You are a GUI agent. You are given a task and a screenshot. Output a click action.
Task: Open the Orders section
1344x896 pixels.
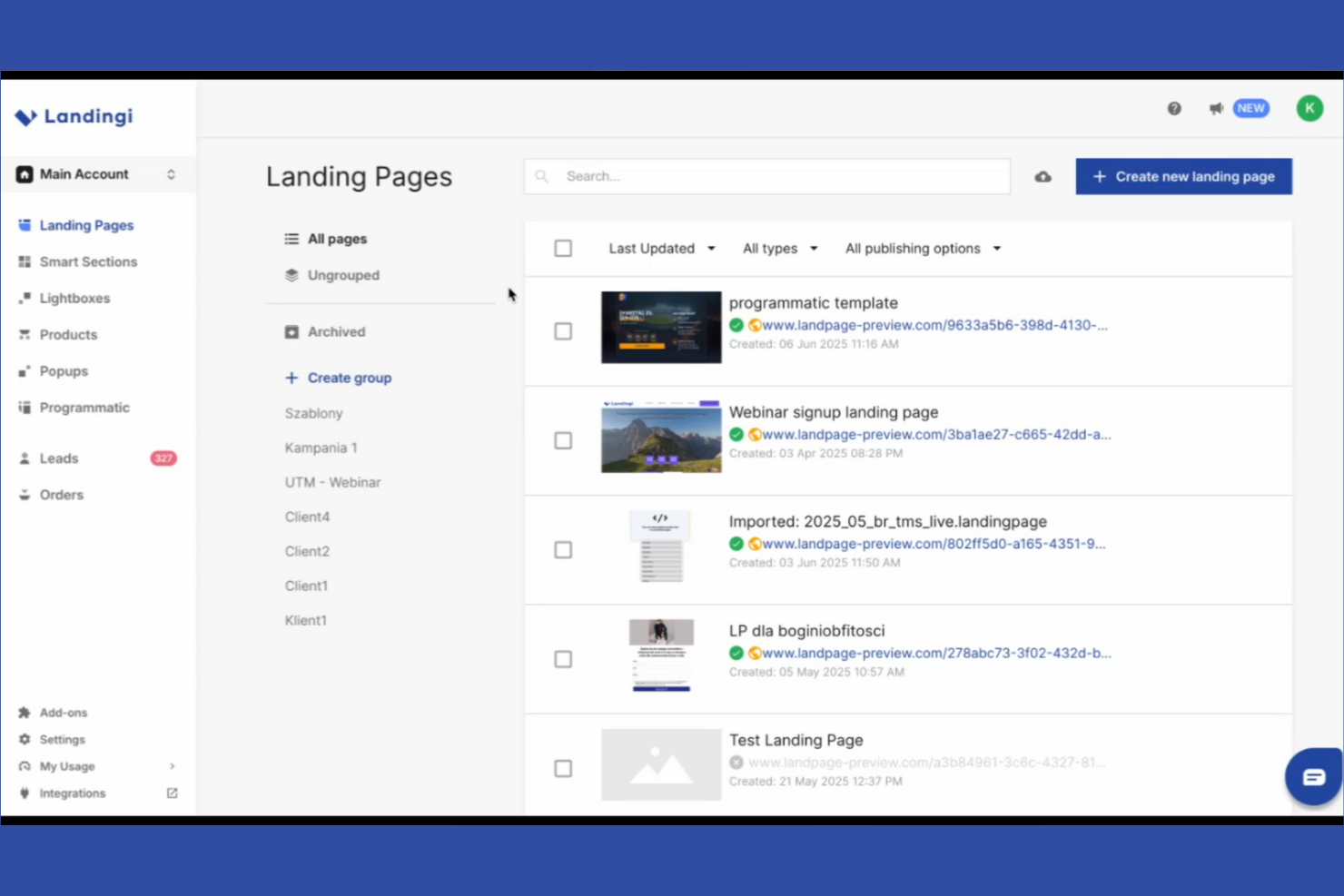pyautogui.click(x=61, y=495)
